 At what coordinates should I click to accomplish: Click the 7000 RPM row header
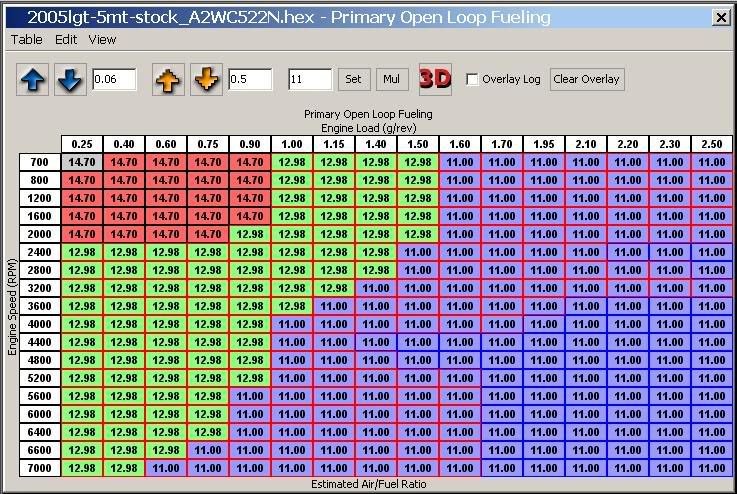[x=39, y=468]
